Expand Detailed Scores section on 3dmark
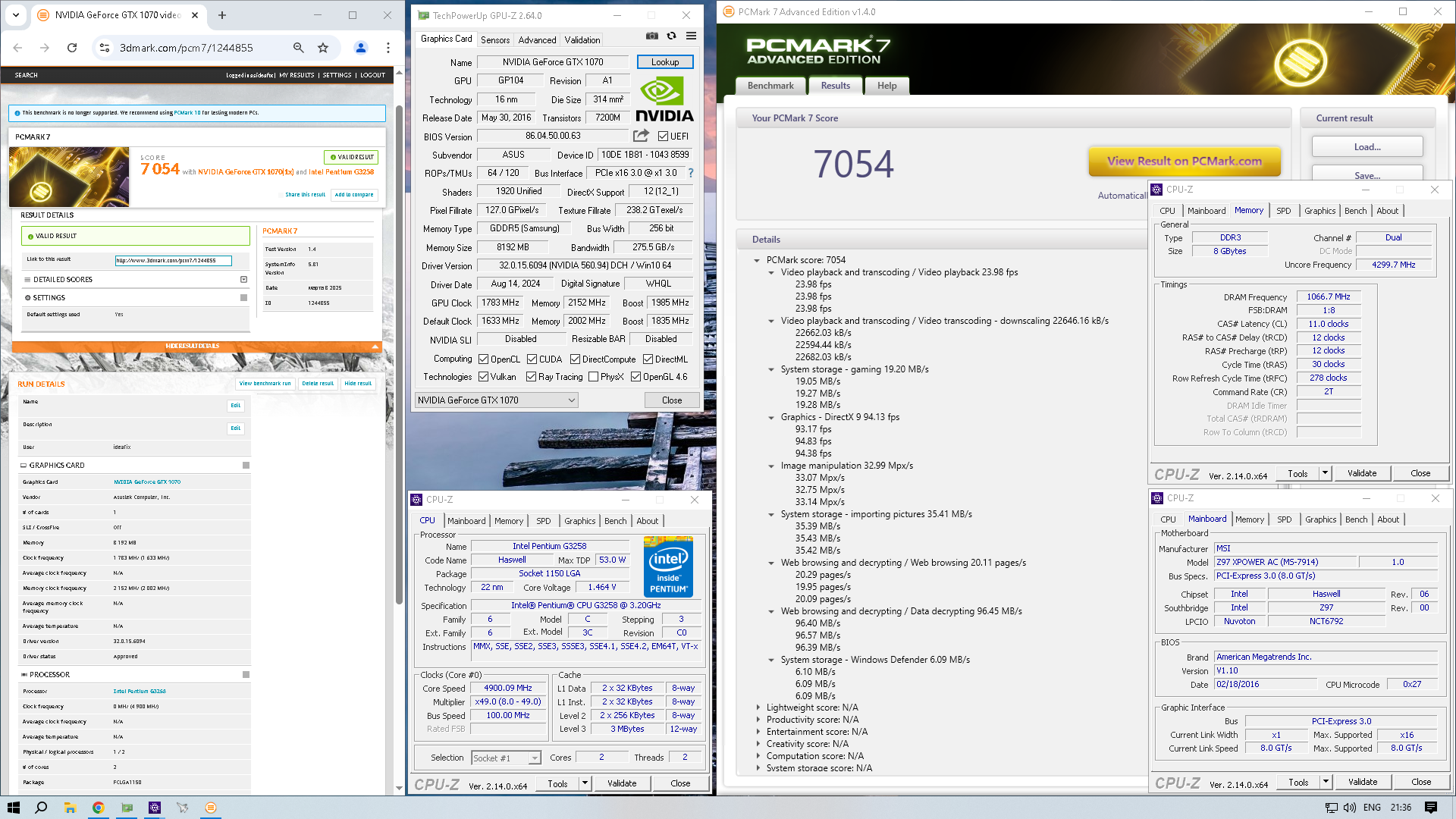 243,280
